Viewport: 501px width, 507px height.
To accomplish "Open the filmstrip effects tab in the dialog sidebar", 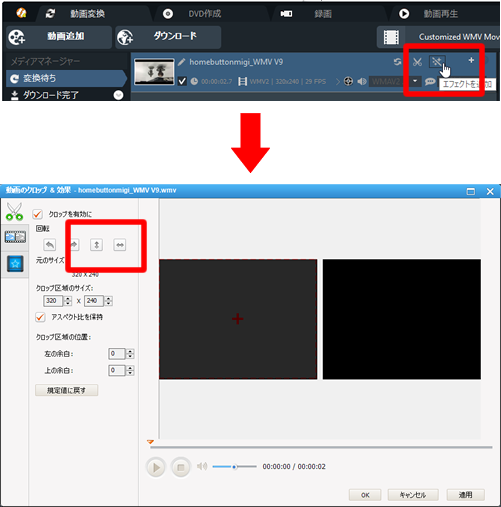I will pyautogui.click(x=15, y=237).
